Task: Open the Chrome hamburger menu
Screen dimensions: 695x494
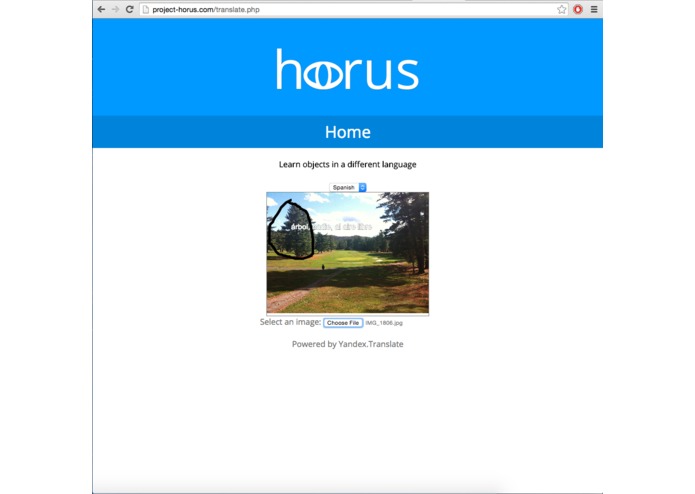Action: pos(594,9)
